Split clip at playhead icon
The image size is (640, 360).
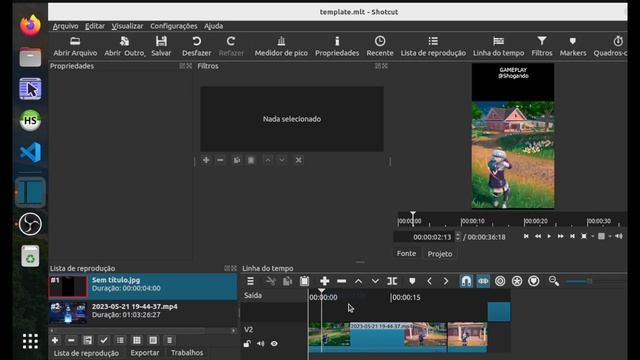(x=392, y=281)
